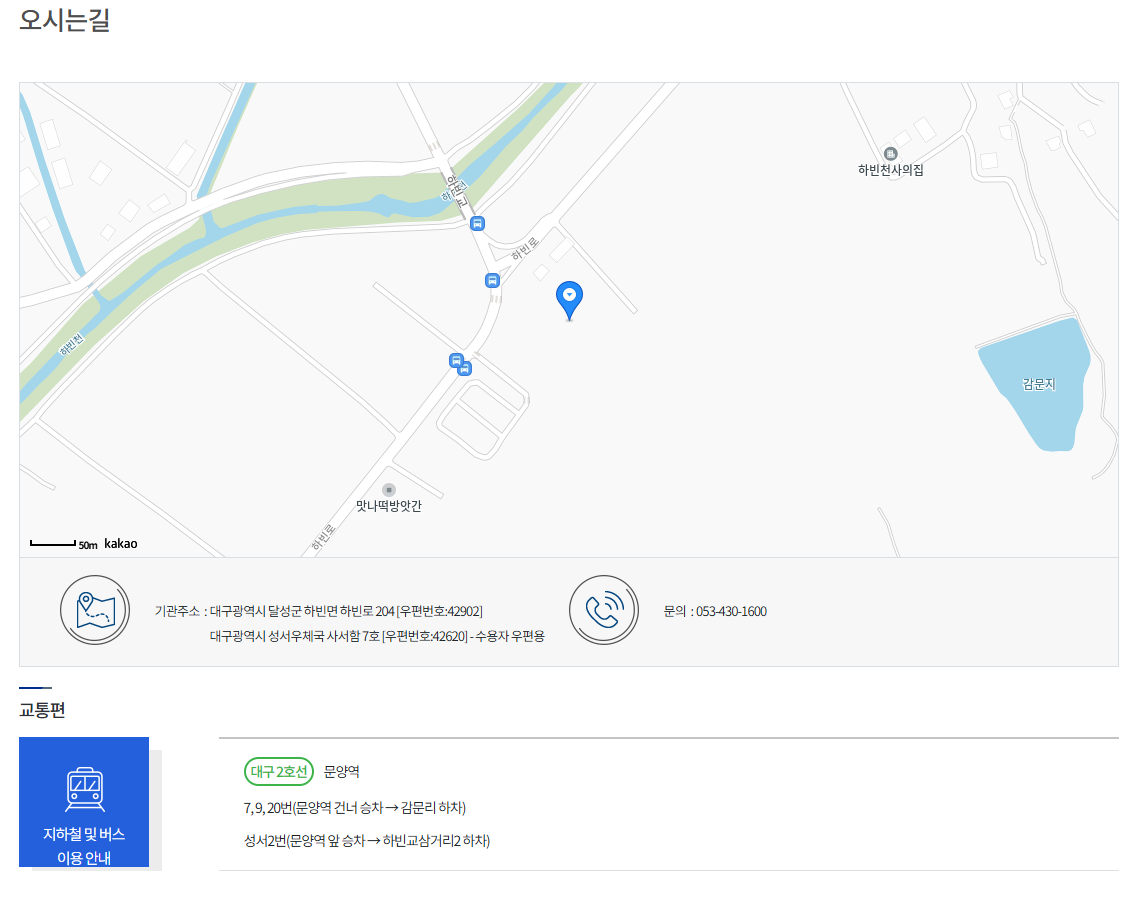The height and width of the screenshot is (908, 1145).
Task: Click the map address circle icon
Action: coord(95,610)
